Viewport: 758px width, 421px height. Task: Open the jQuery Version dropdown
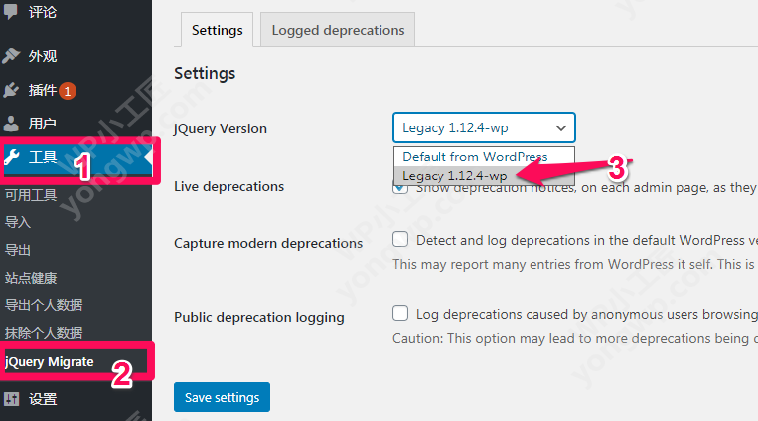pos(484,128)
